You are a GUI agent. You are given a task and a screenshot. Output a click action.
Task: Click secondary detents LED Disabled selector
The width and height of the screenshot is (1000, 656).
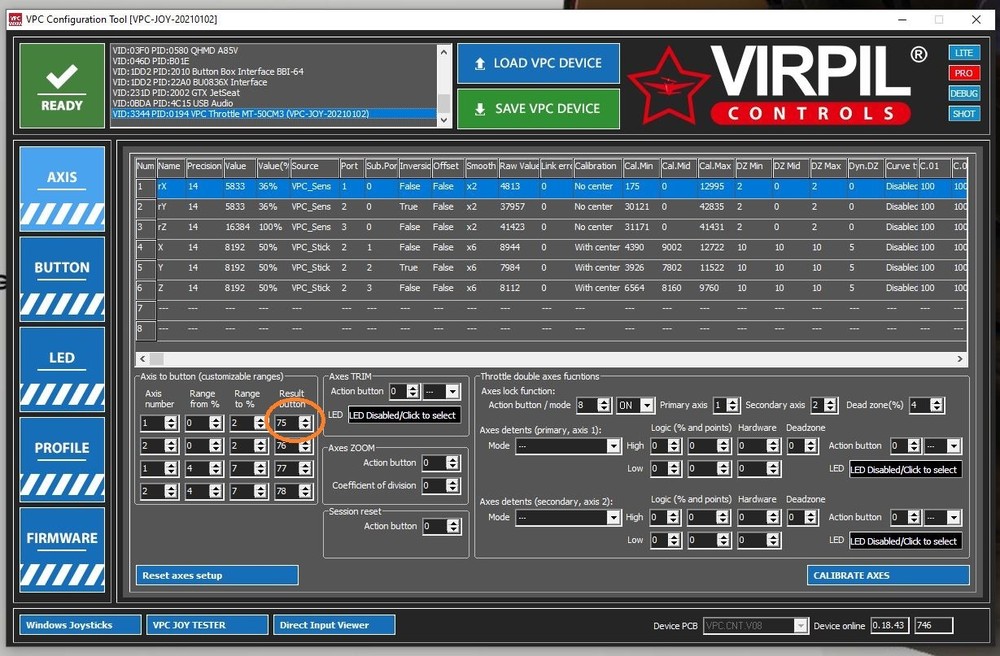[905, 541]
